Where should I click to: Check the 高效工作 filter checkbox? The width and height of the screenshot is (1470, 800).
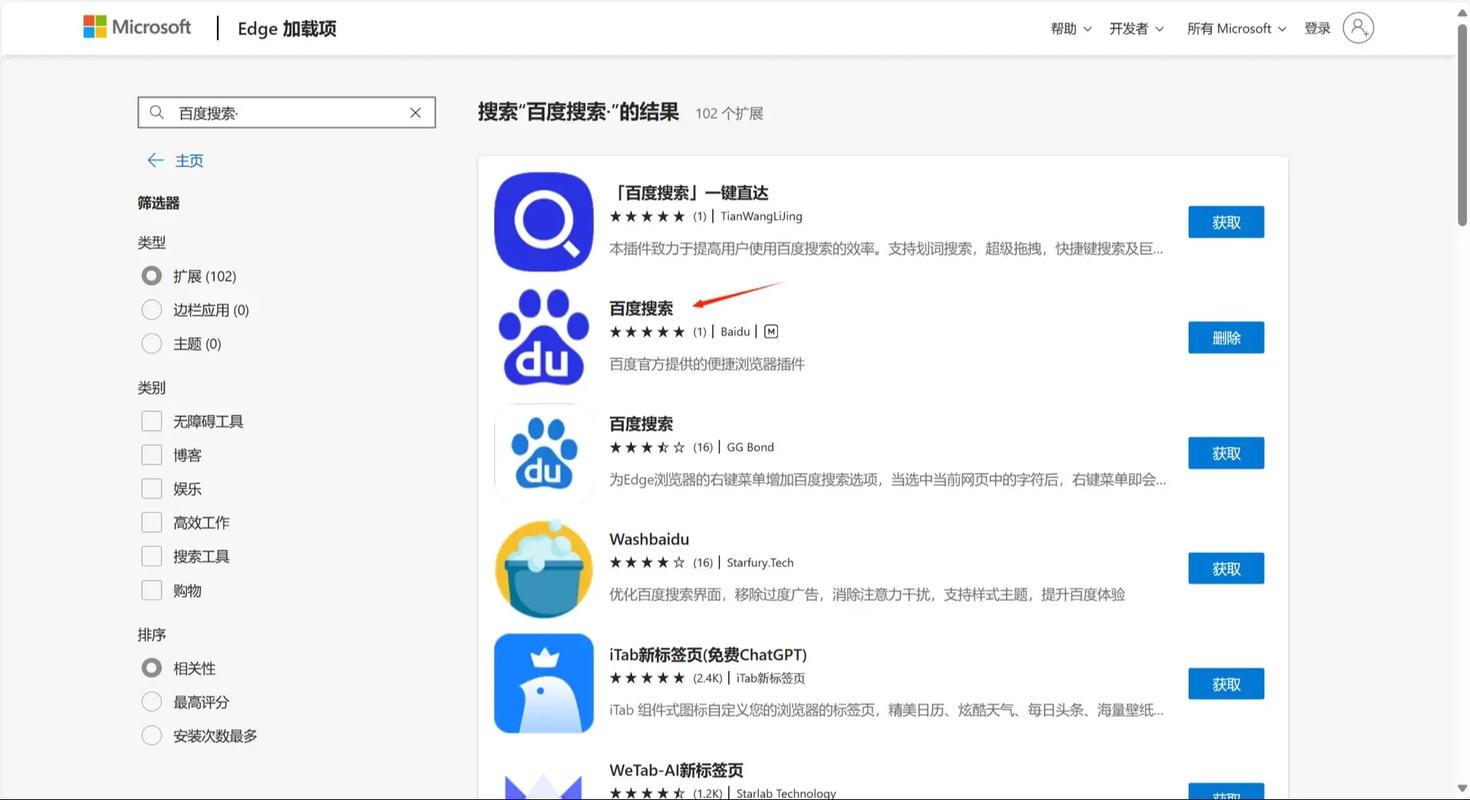click(x=151, y=522)
